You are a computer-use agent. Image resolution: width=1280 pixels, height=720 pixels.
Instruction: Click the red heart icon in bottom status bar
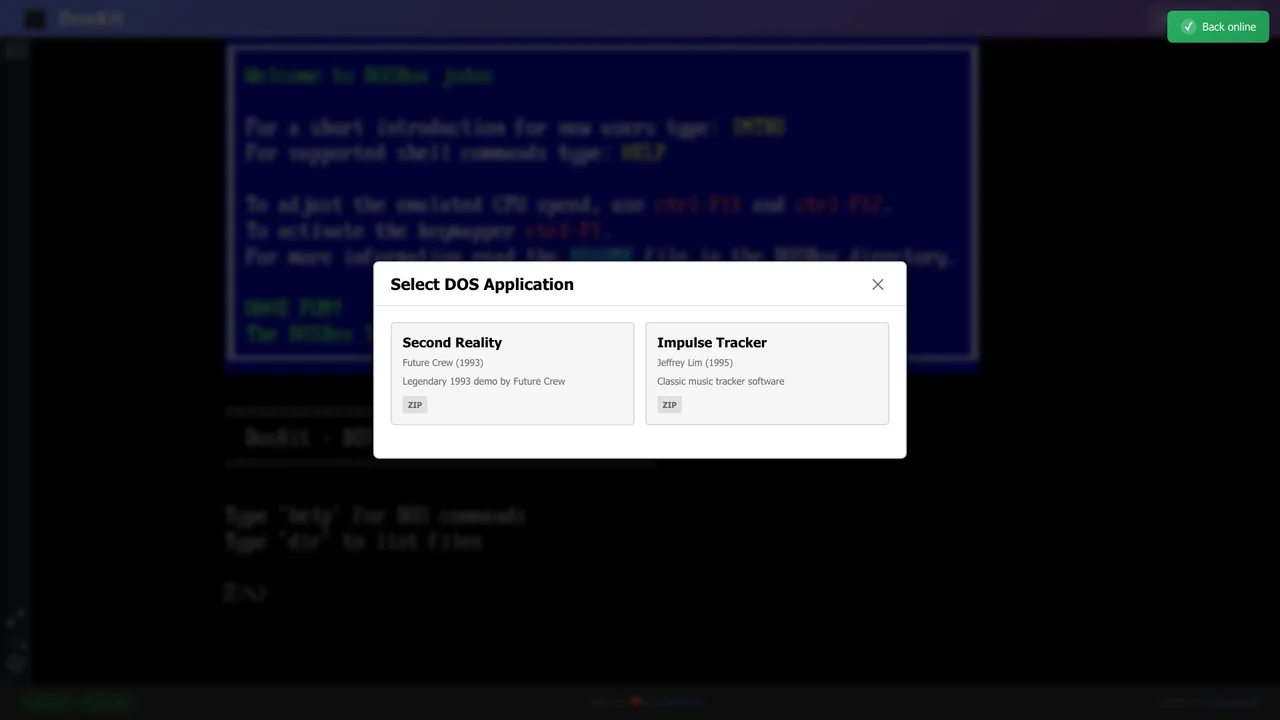(x=637, y=701)
